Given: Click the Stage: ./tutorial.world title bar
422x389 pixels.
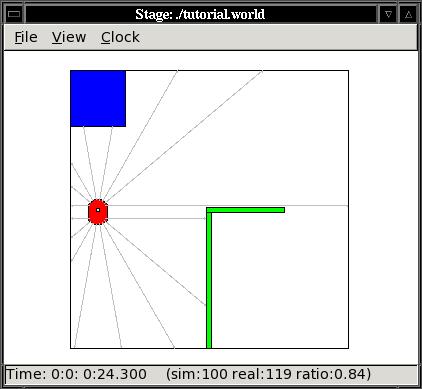Looking at the screenshot, I should [200, 14].
